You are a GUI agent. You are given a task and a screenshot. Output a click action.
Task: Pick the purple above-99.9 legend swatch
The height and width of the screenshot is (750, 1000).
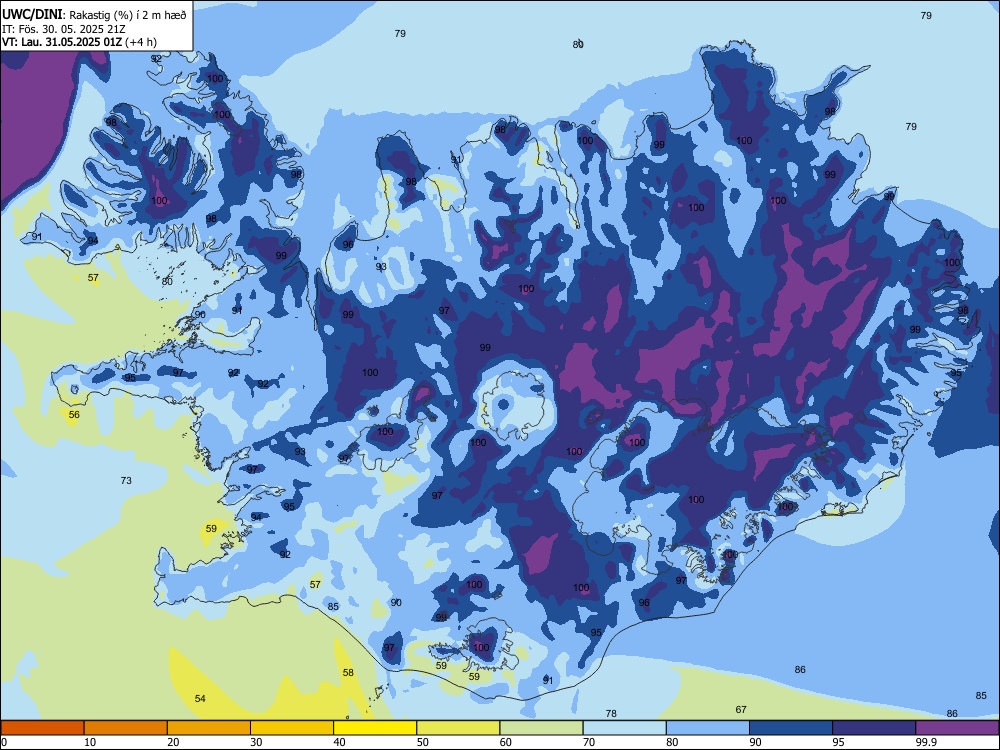[957, 728]
